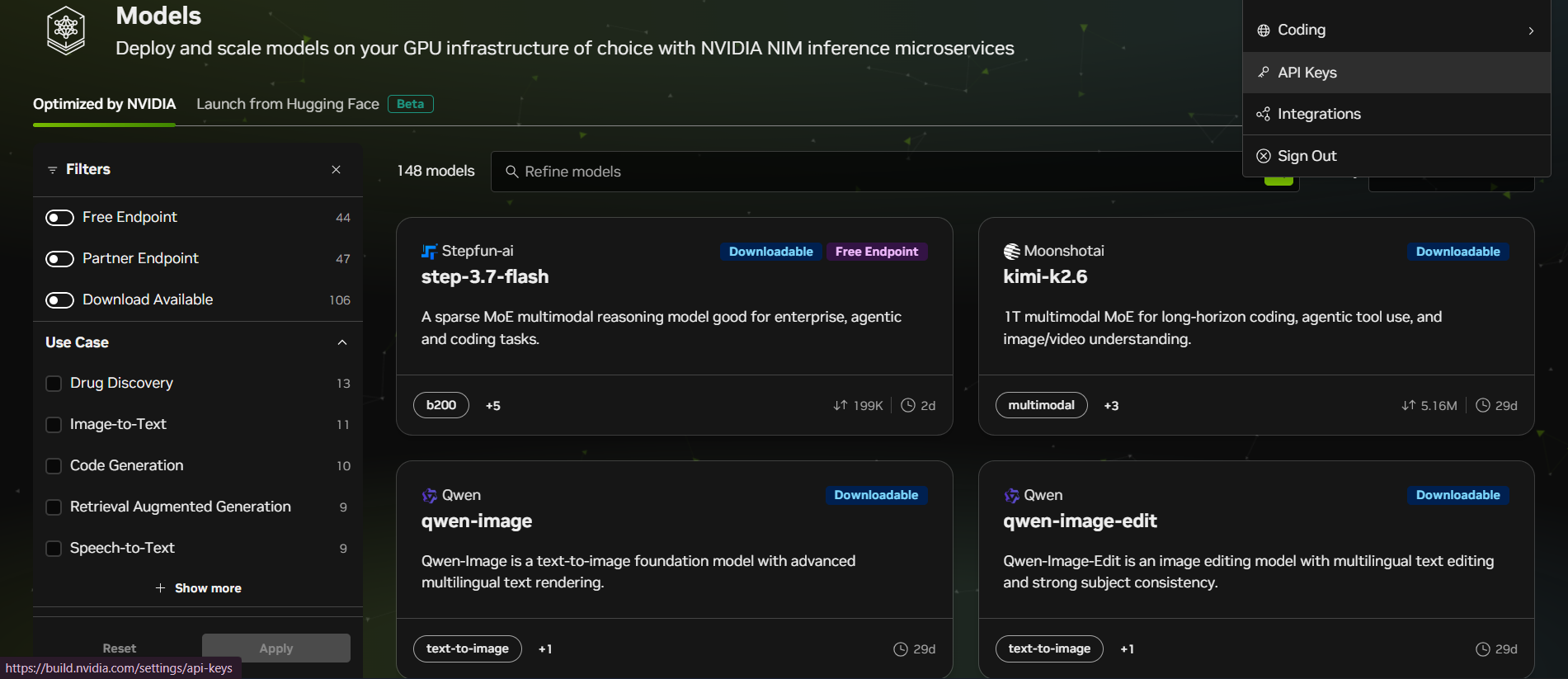Viewport: 1568px width, 679px height.
Task: Click the Integrations nodes icon
Action: [1263, 114]
